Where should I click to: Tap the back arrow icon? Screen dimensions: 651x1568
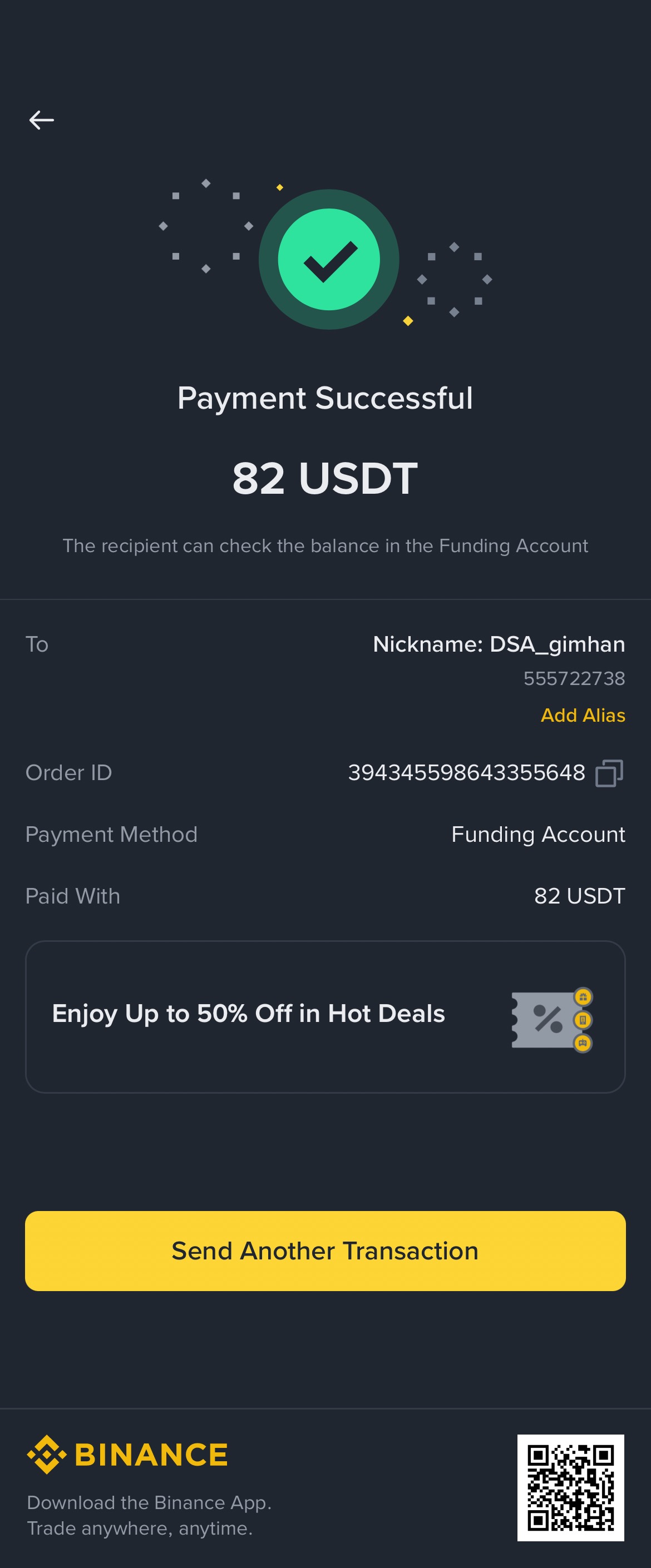41,120
